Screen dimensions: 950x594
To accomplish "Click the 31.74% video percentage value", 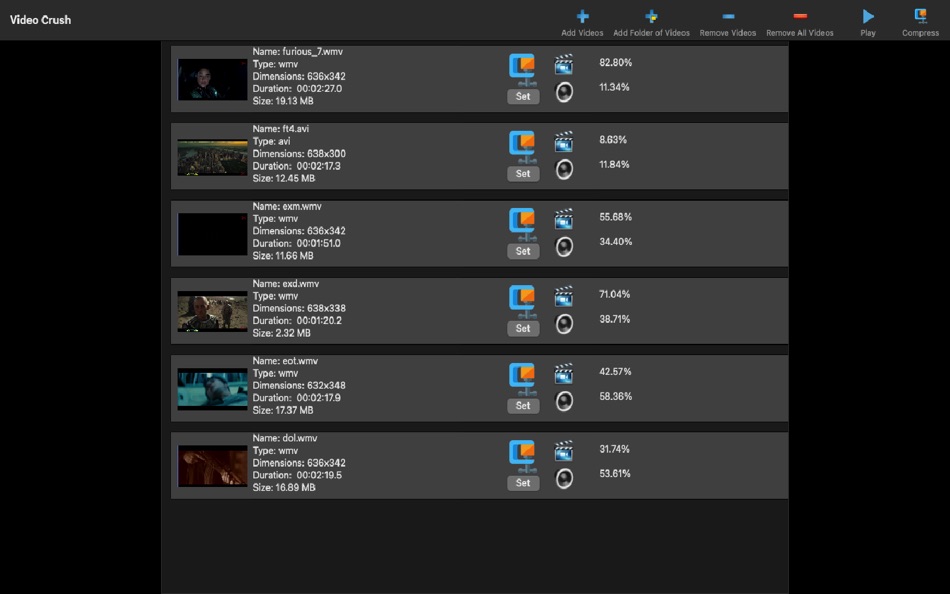I will pyautogui.click(x=614, y=449).
